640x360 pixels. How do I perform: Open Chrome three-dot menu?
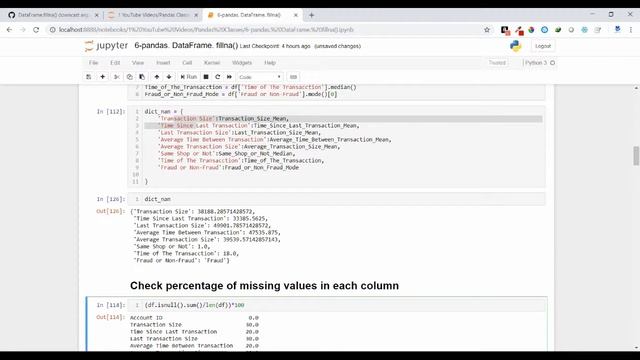point(631,30)
